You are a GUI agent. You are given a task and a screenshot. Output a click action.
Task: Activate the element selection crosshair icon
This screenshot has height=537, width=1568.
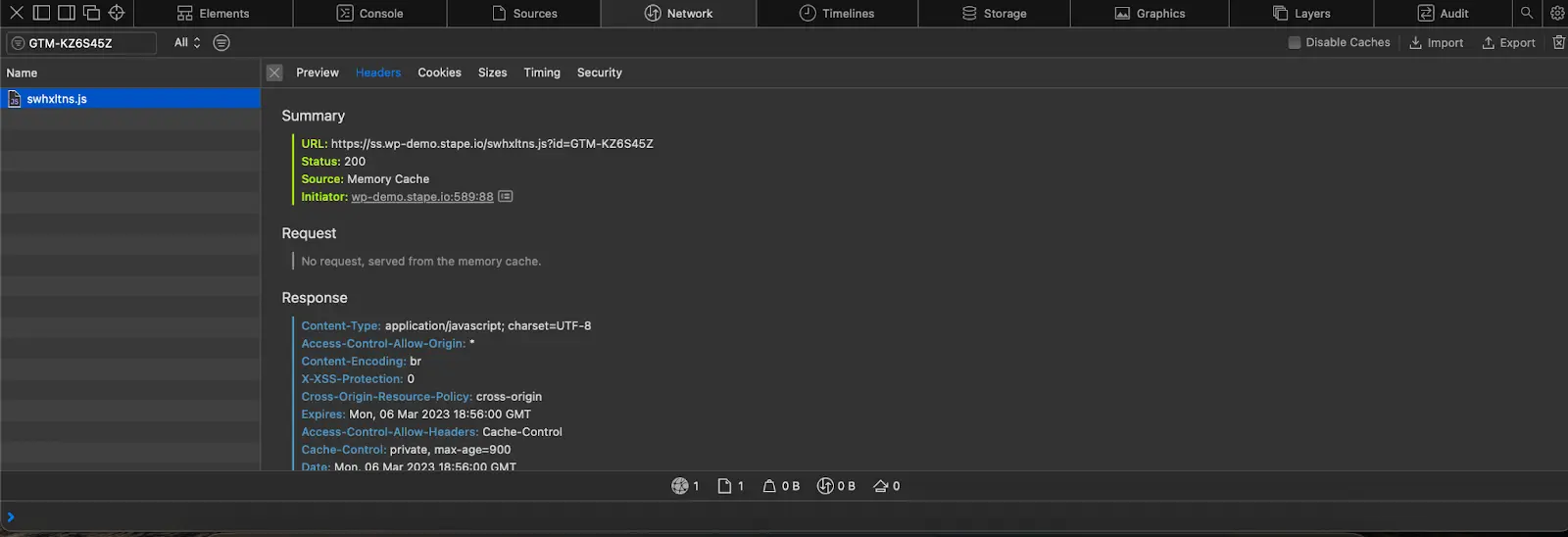point(117,13)
